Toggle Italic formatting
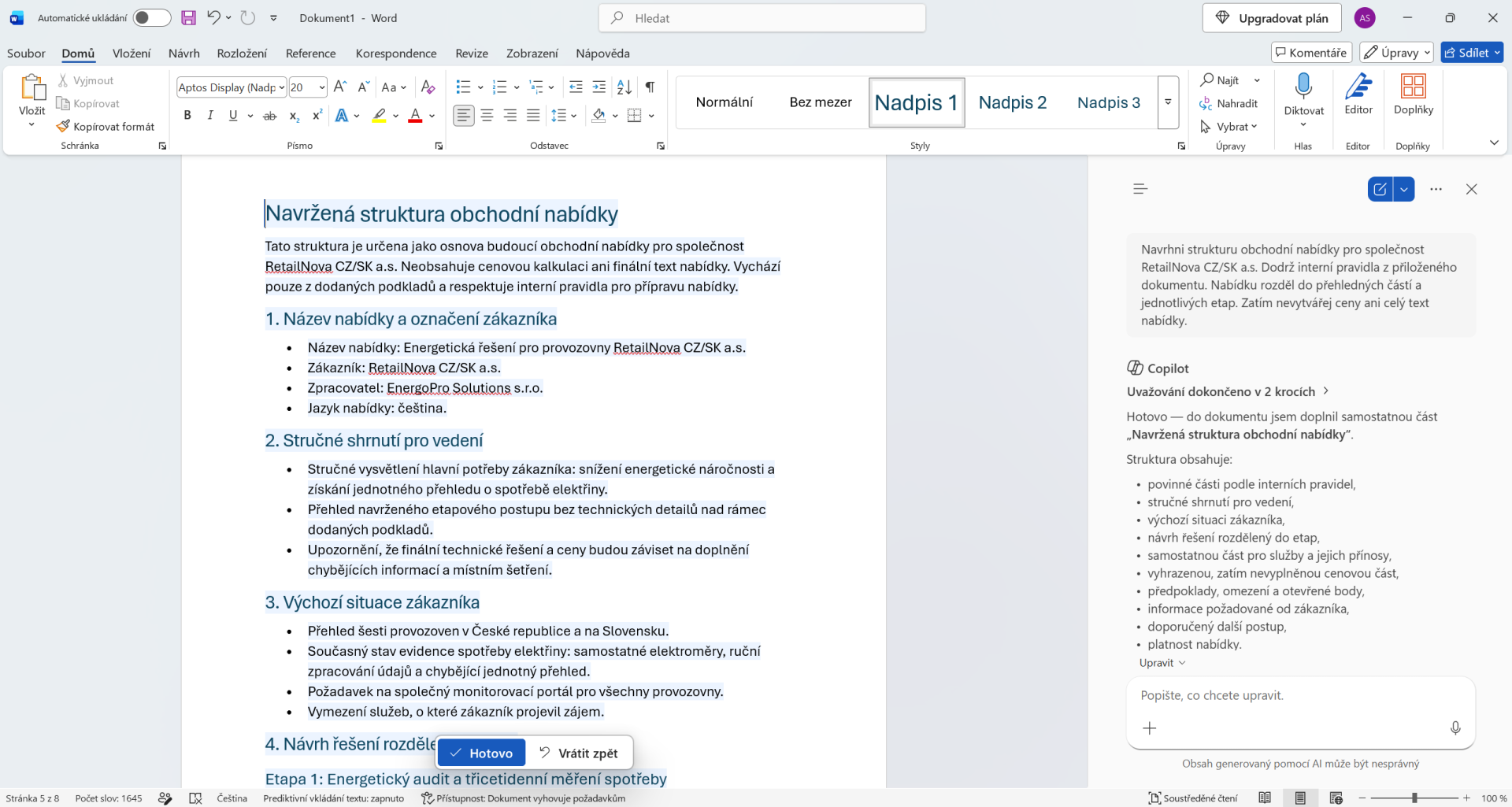Viewport: 1512px width, 807px height. coord(210,116)
